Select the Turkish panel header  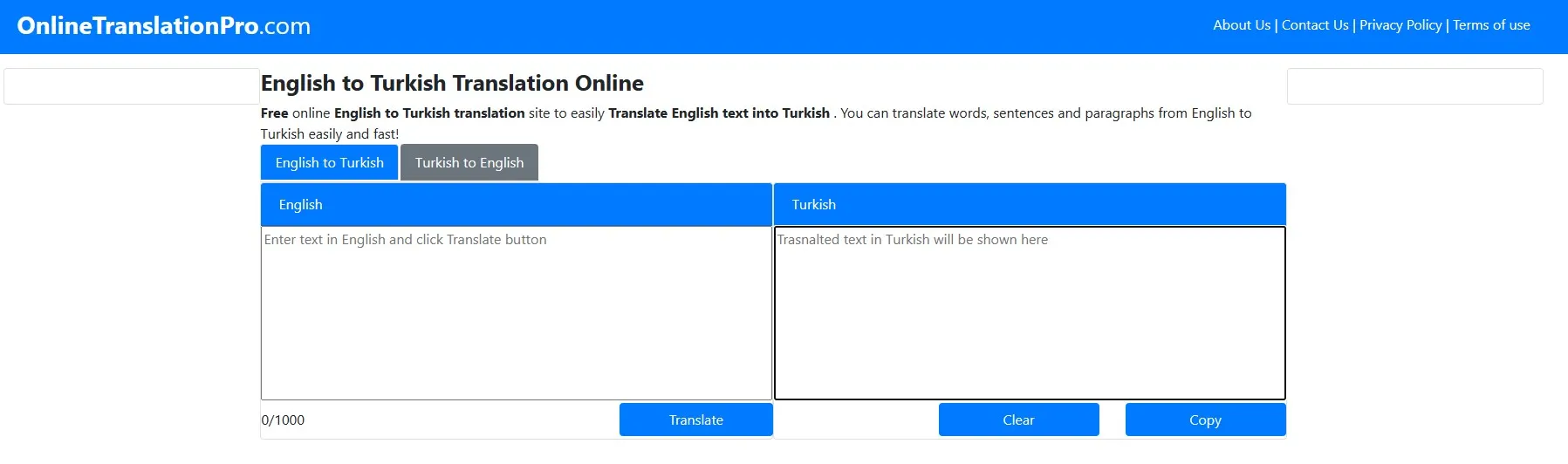coord(1030,205)
